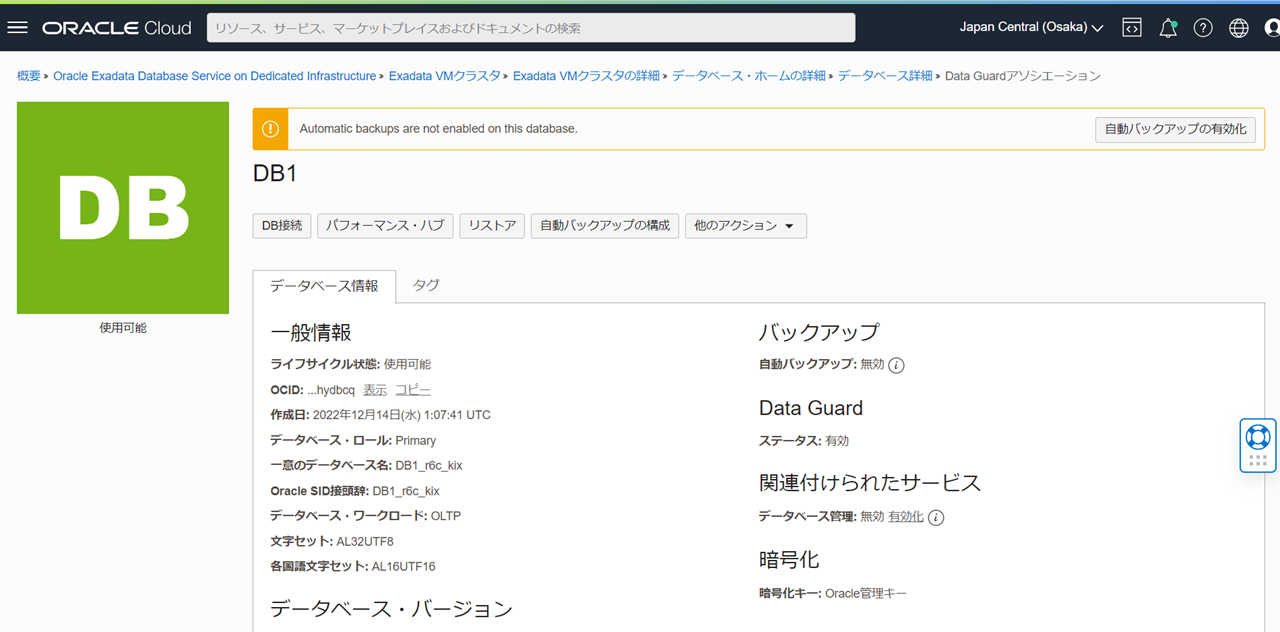Switch to the タグ tab

426,285
